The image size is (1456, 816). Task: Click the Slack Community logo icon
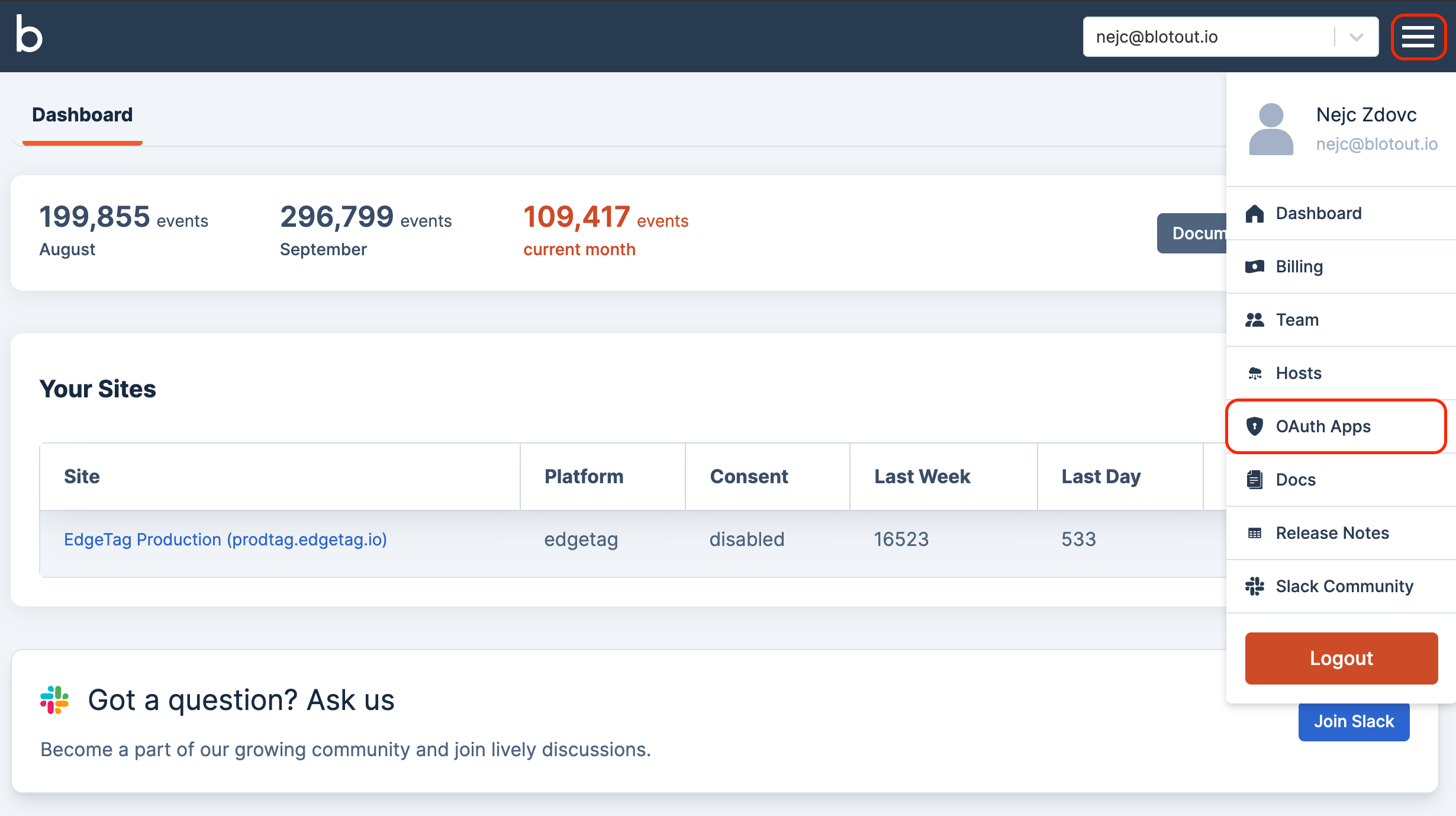tap(1254, 586)
